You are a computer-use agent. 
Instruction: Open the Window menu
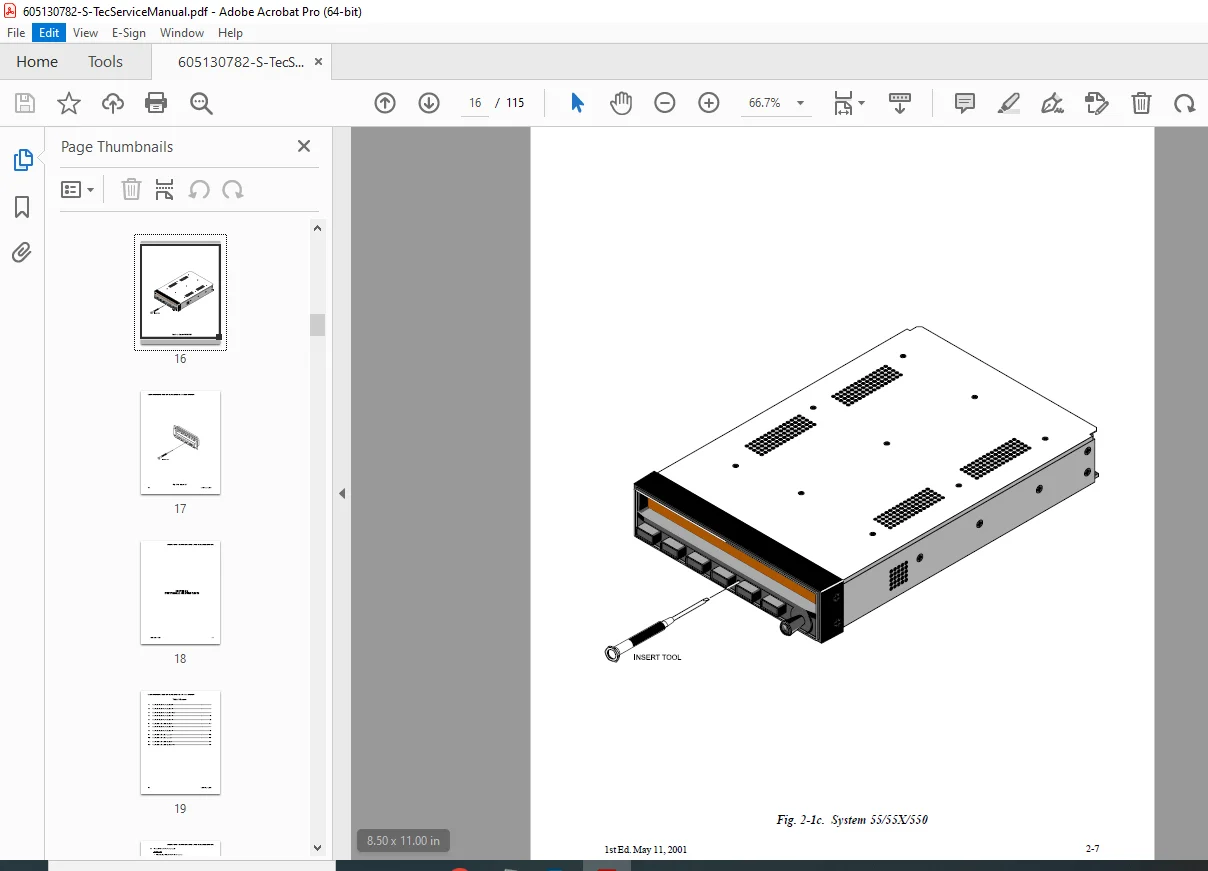pos(182,33)
